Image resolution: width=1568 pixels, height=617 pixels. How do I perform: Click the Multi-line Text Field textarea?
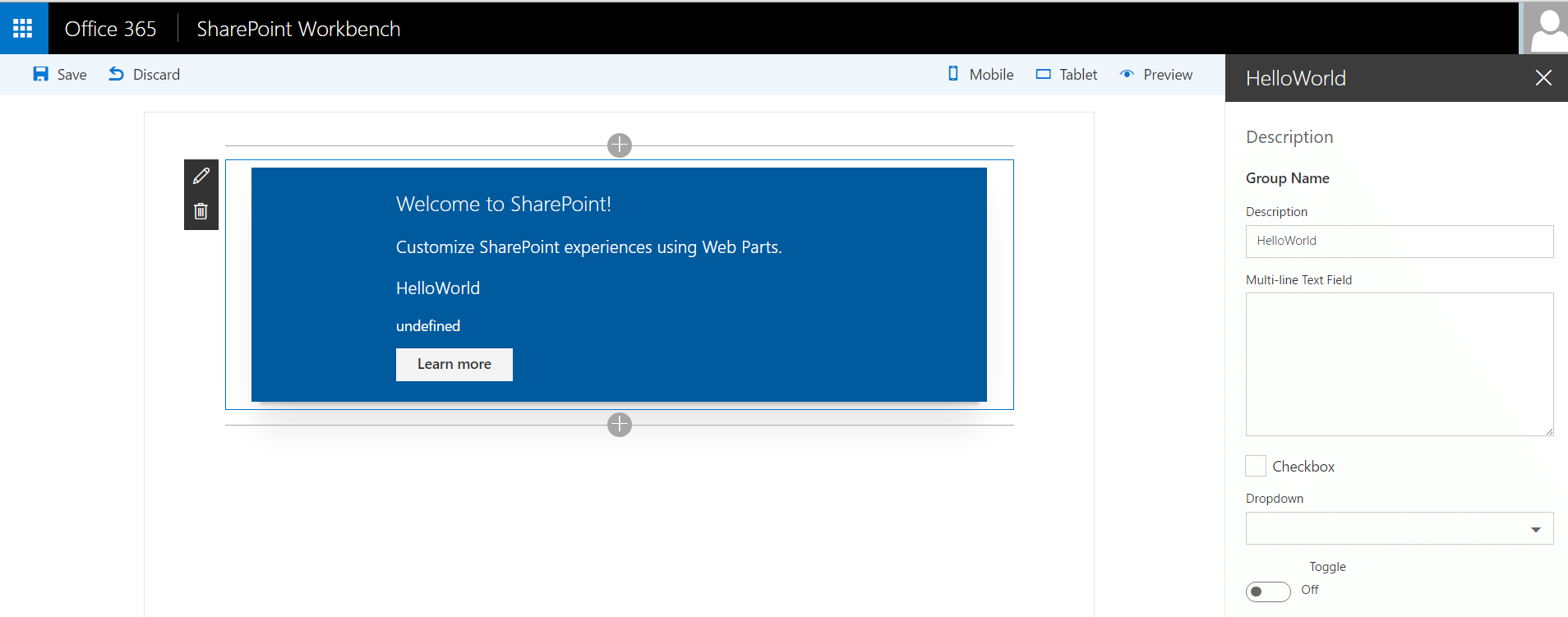(1400, 364)
